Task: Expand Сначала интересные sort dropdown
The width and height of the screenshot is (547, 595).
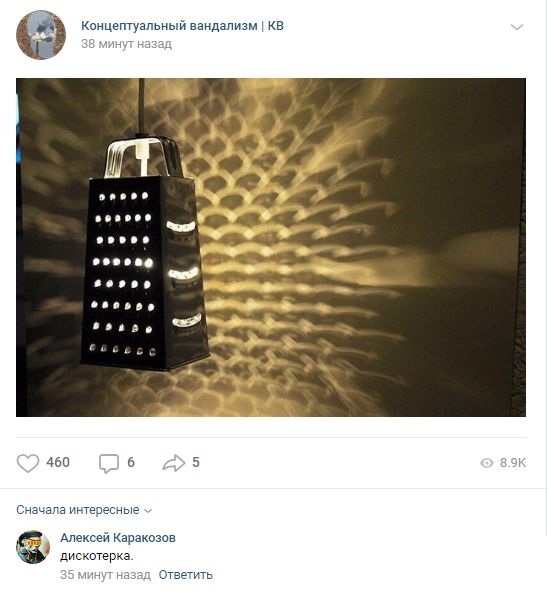Action: click(x=84, y=510)
